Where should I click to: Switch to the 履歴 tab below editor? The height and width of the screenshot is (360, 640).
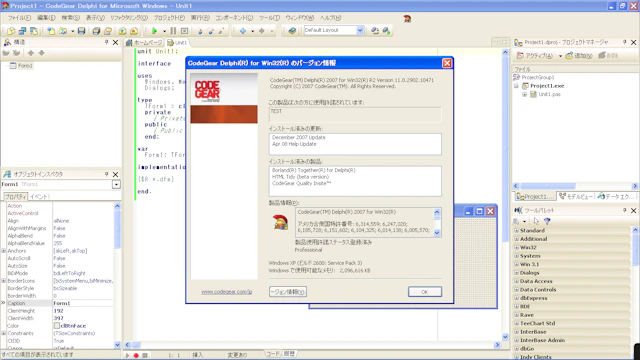pos(289,354)
